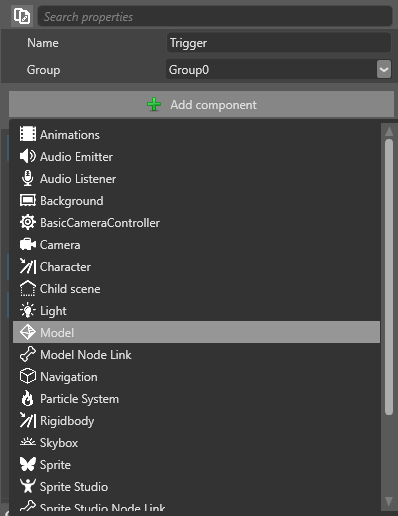398x516 pixels.
Task: Click the green plus icon
Action: tap(154, 105)
